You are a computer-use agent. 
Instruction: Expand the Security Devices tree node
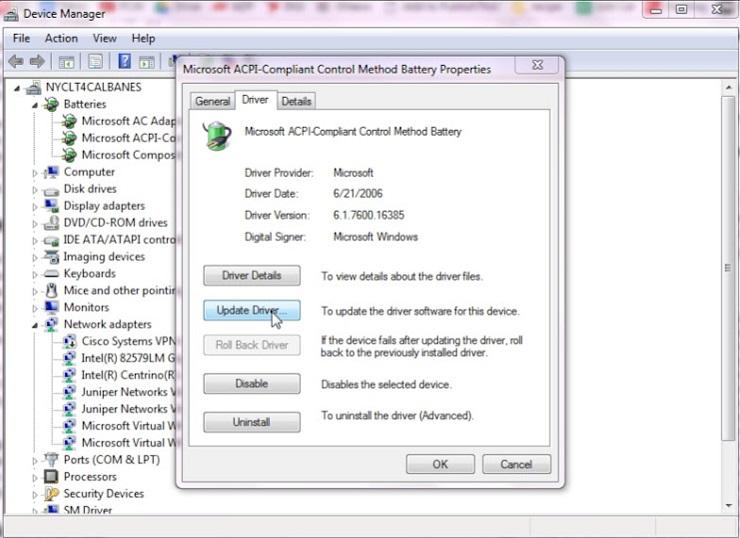coord(34,495)
